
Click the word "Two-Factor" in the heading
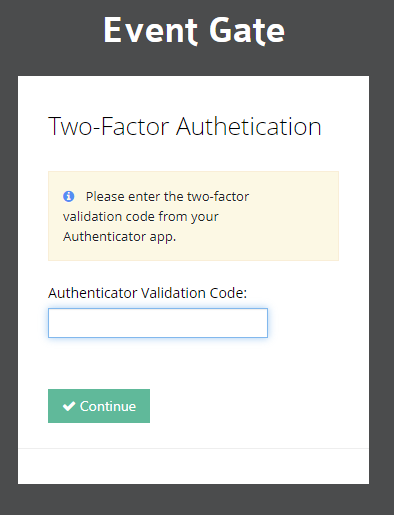[x=109, y=126]
